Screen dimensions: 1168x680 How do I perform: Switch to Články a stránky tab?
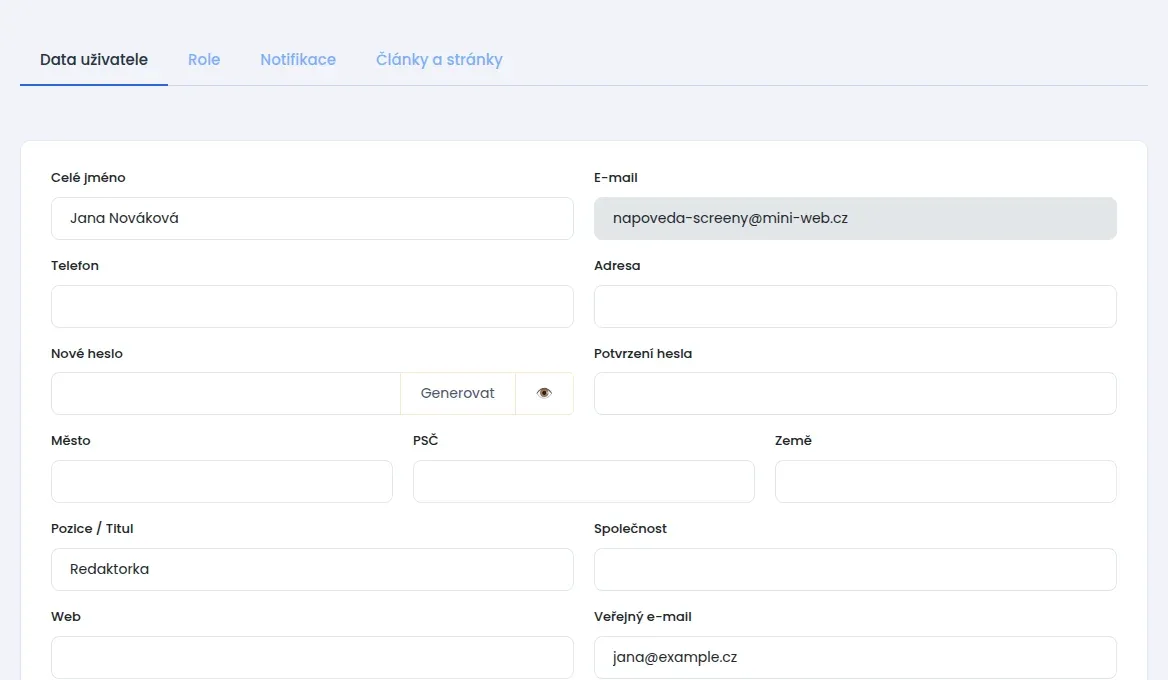click(x=439, y=60)
